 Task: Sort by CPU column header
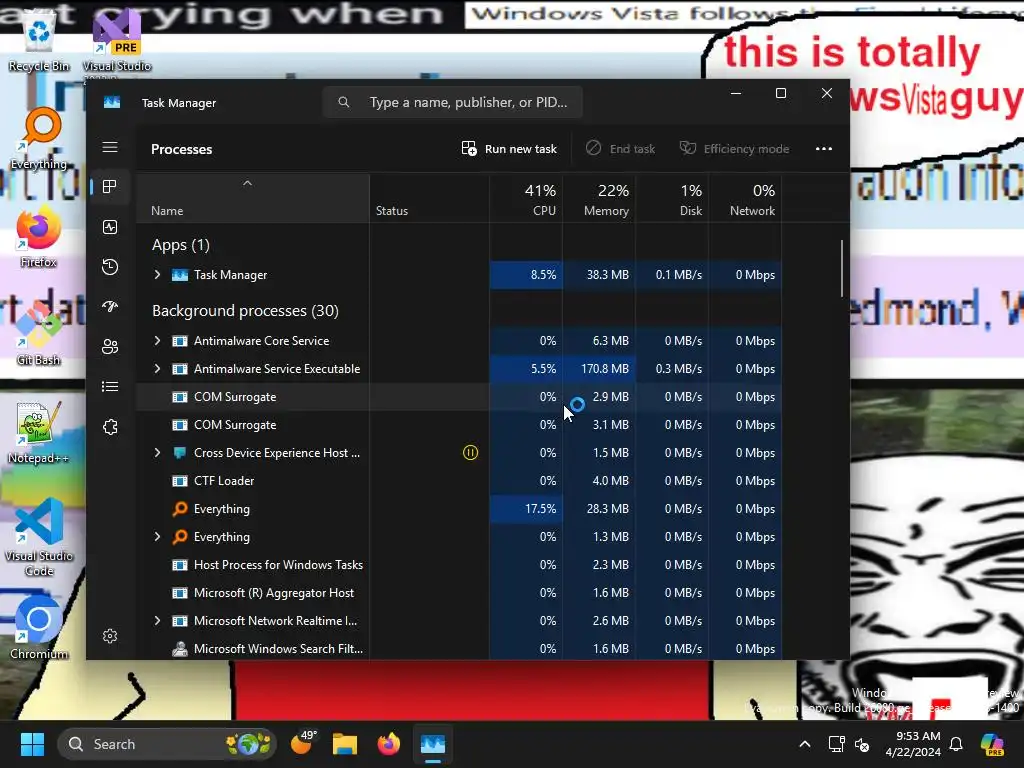[526, 199]
